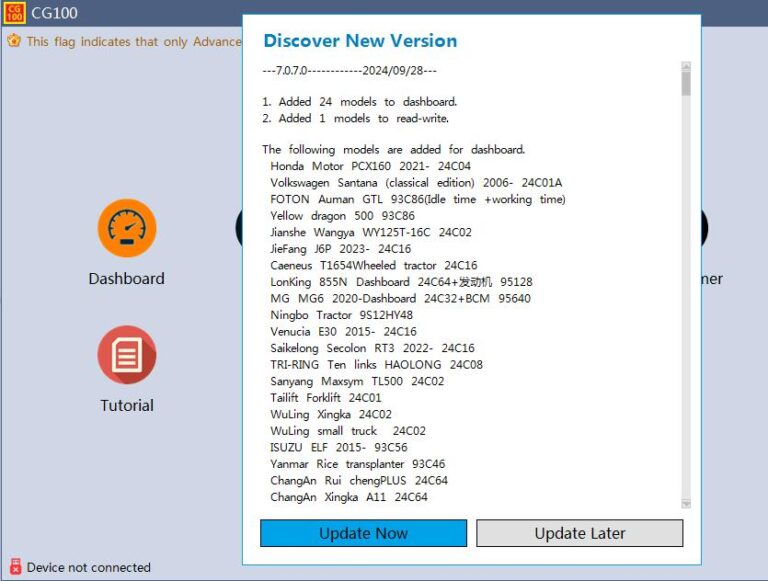Select the Tutorial text label

127,406
